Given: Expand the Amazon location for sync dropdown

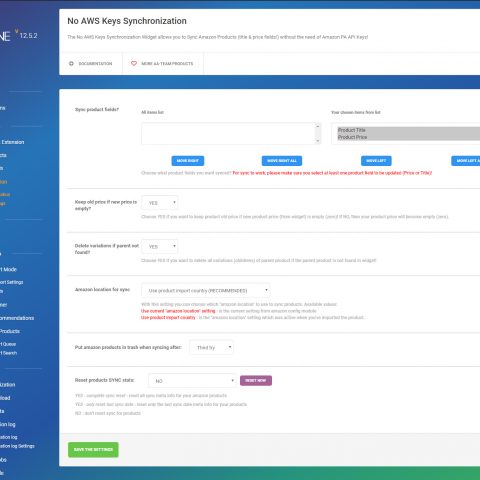Looking at the screenshot, I should coord(206,290).
